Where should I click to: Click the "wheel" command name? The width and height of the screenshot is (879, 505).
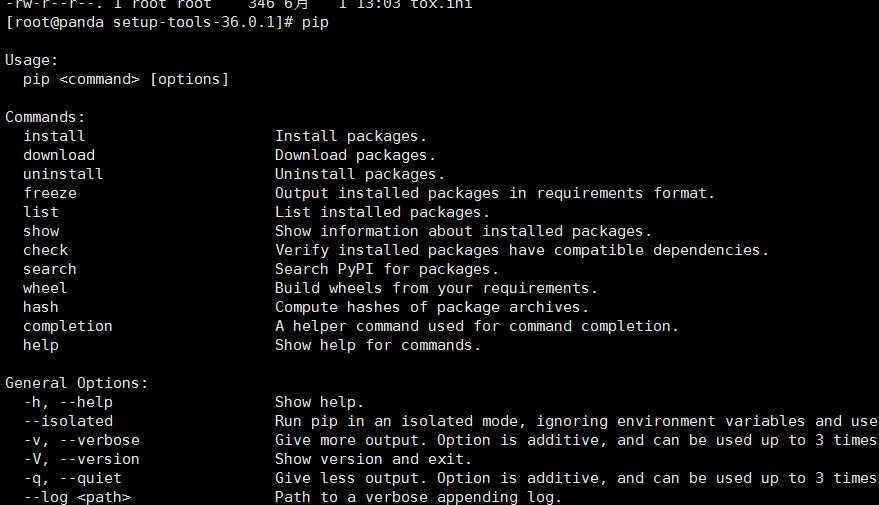46,288
